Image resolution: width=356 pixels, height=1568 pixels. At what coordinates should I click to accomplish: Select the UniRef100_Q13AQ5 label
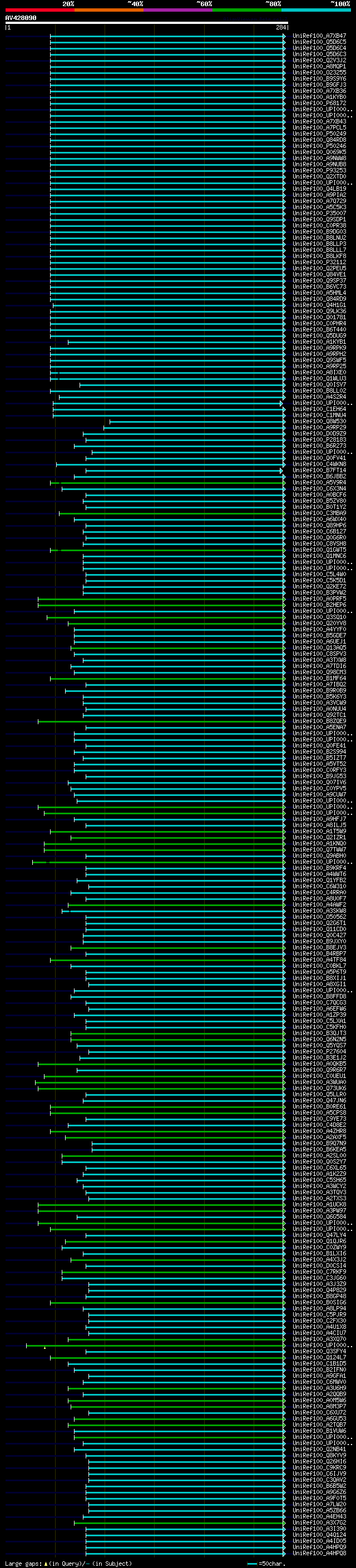pyautogui.click(x=319, y=647)
